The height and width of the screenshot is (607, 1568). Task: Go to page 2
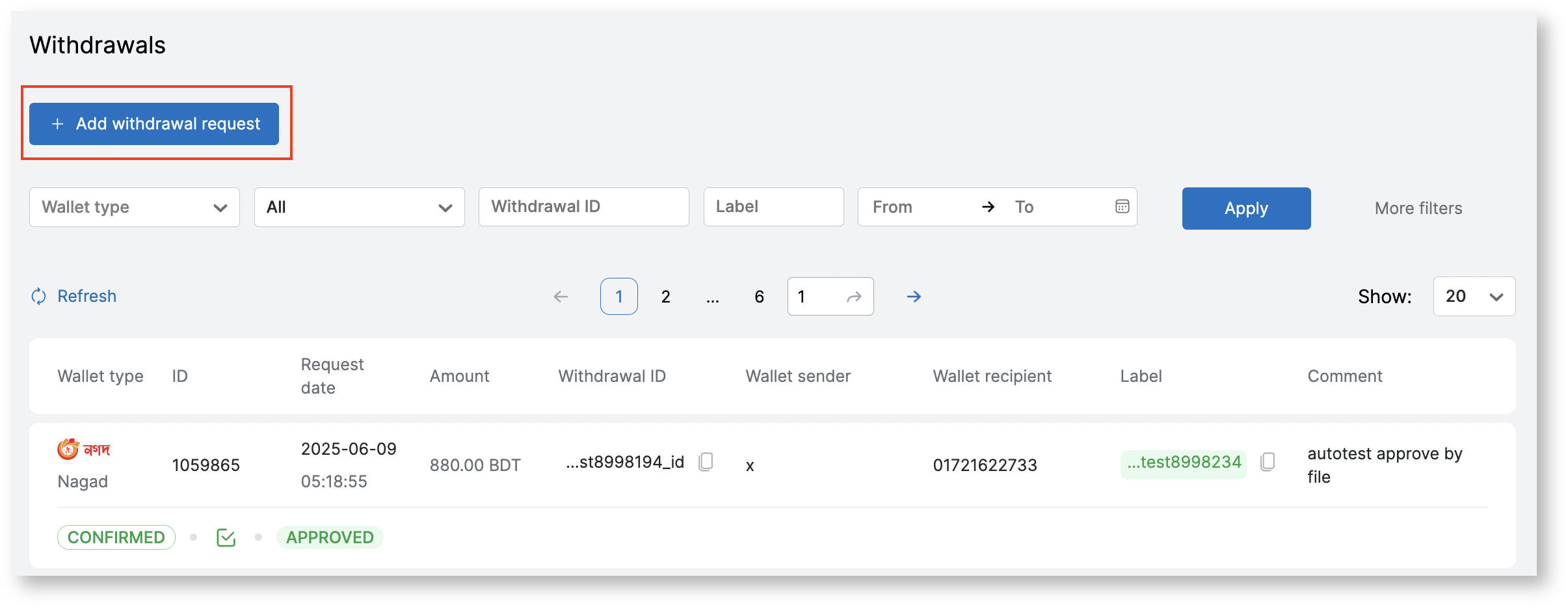tap(665, 297)
